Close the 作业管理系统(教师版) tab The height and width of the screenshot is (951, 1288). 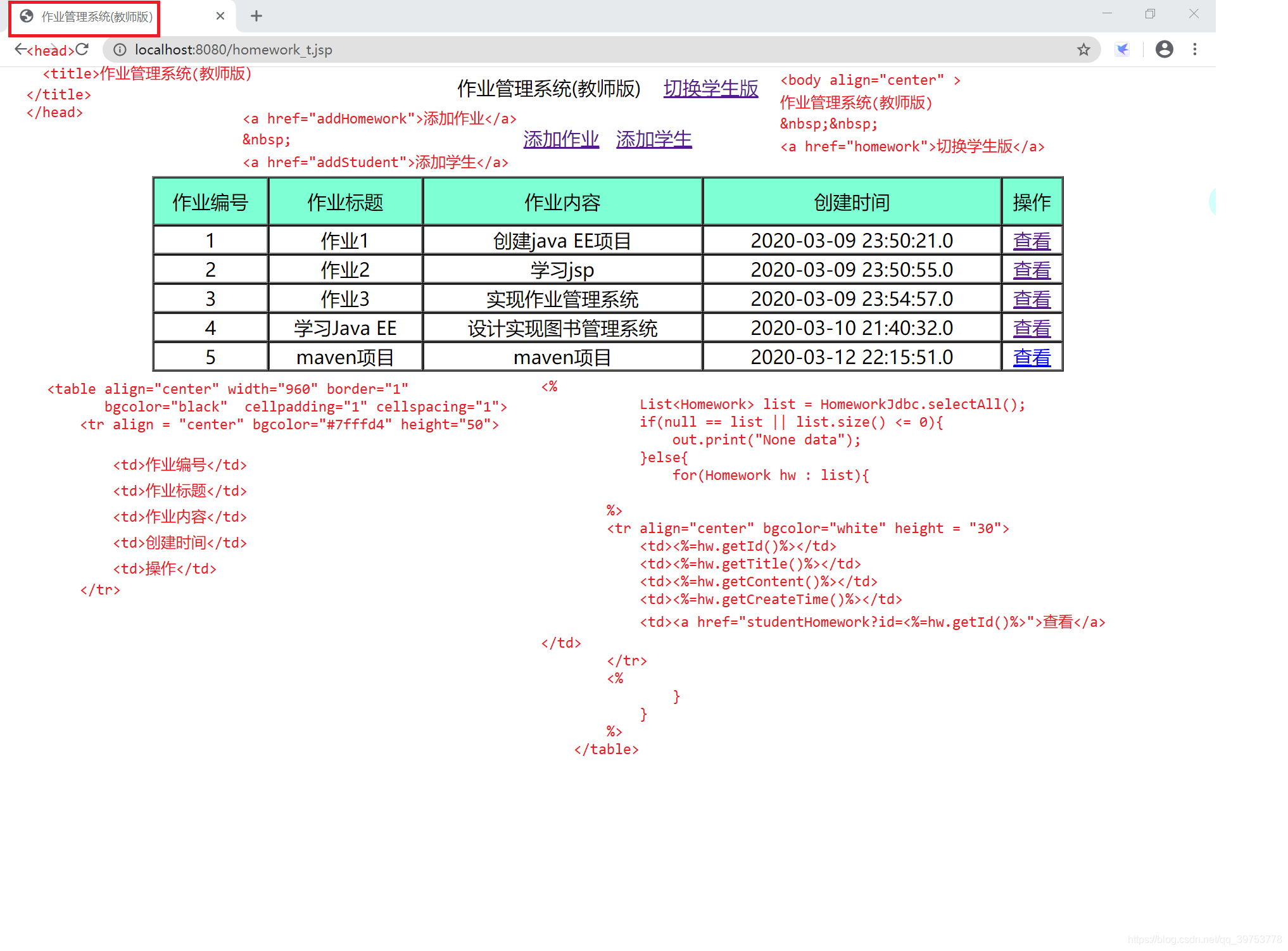(x=220, y=16)
